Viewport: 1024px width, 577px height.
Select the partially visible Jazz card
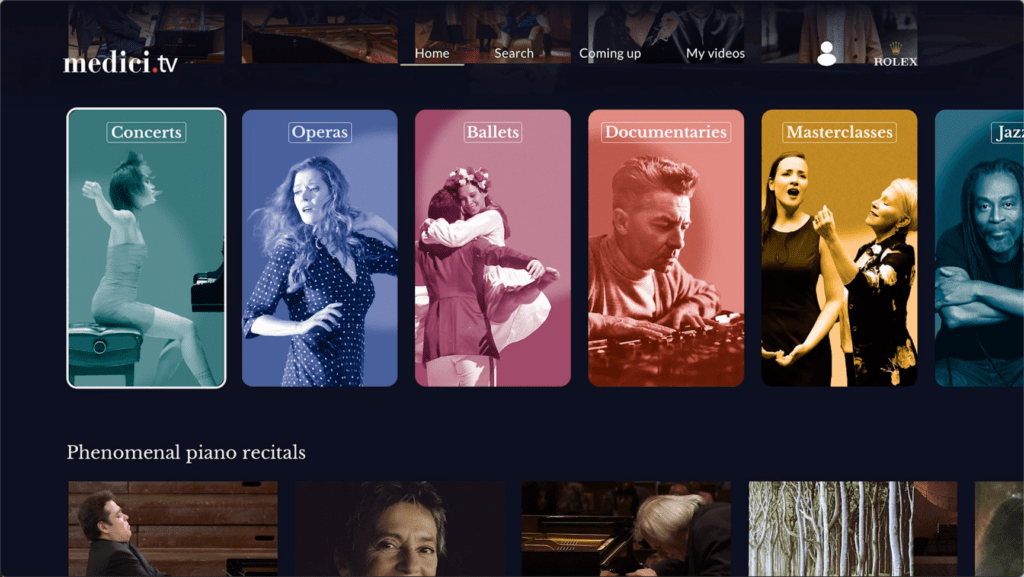[x=979, y=248]
